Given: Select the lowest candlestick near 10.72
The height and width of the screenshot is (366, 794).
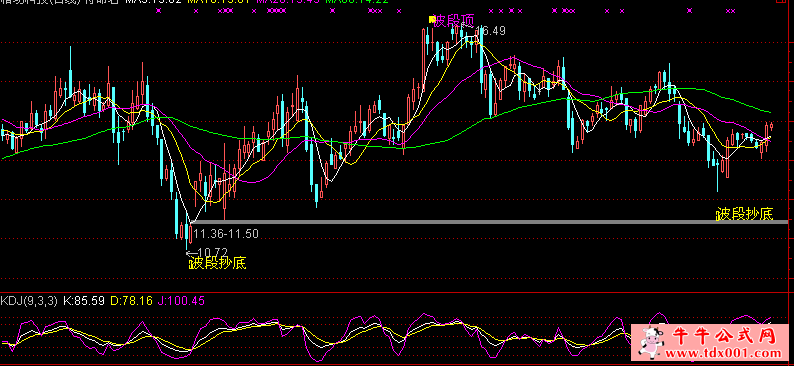Looking at the screenshot, I should pos(187,234).
